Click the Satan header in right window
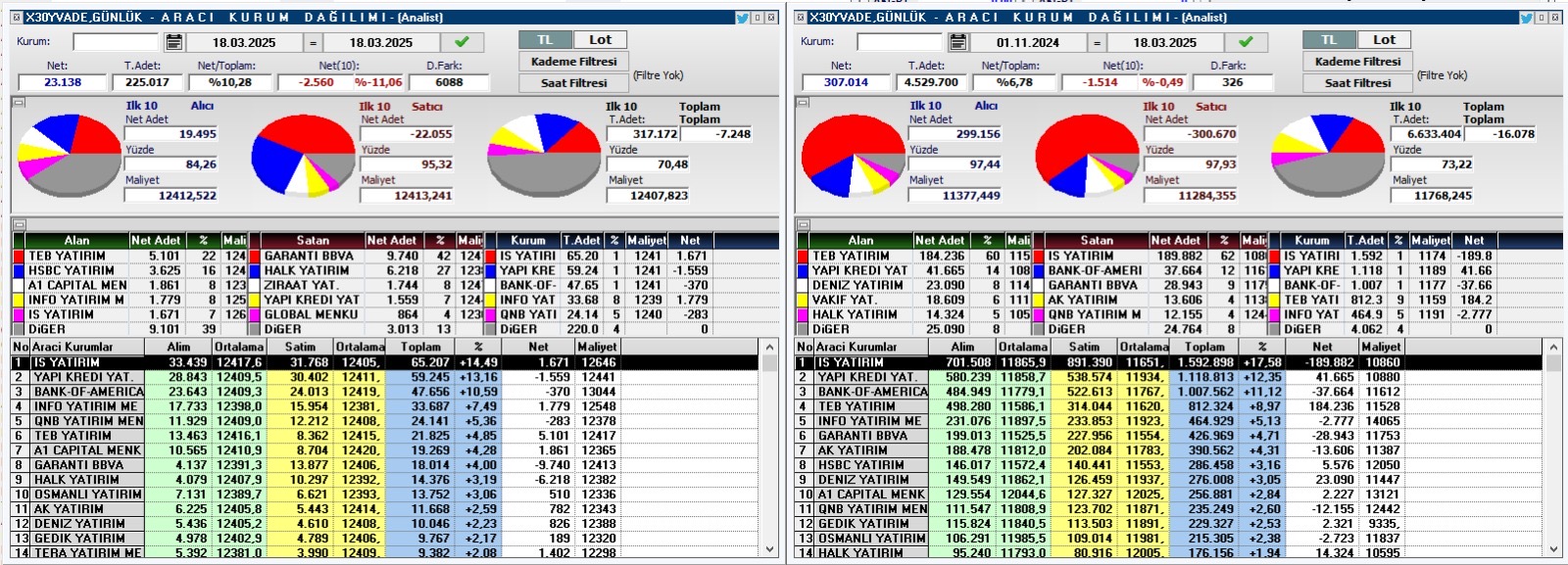 tap(1097, 240)
